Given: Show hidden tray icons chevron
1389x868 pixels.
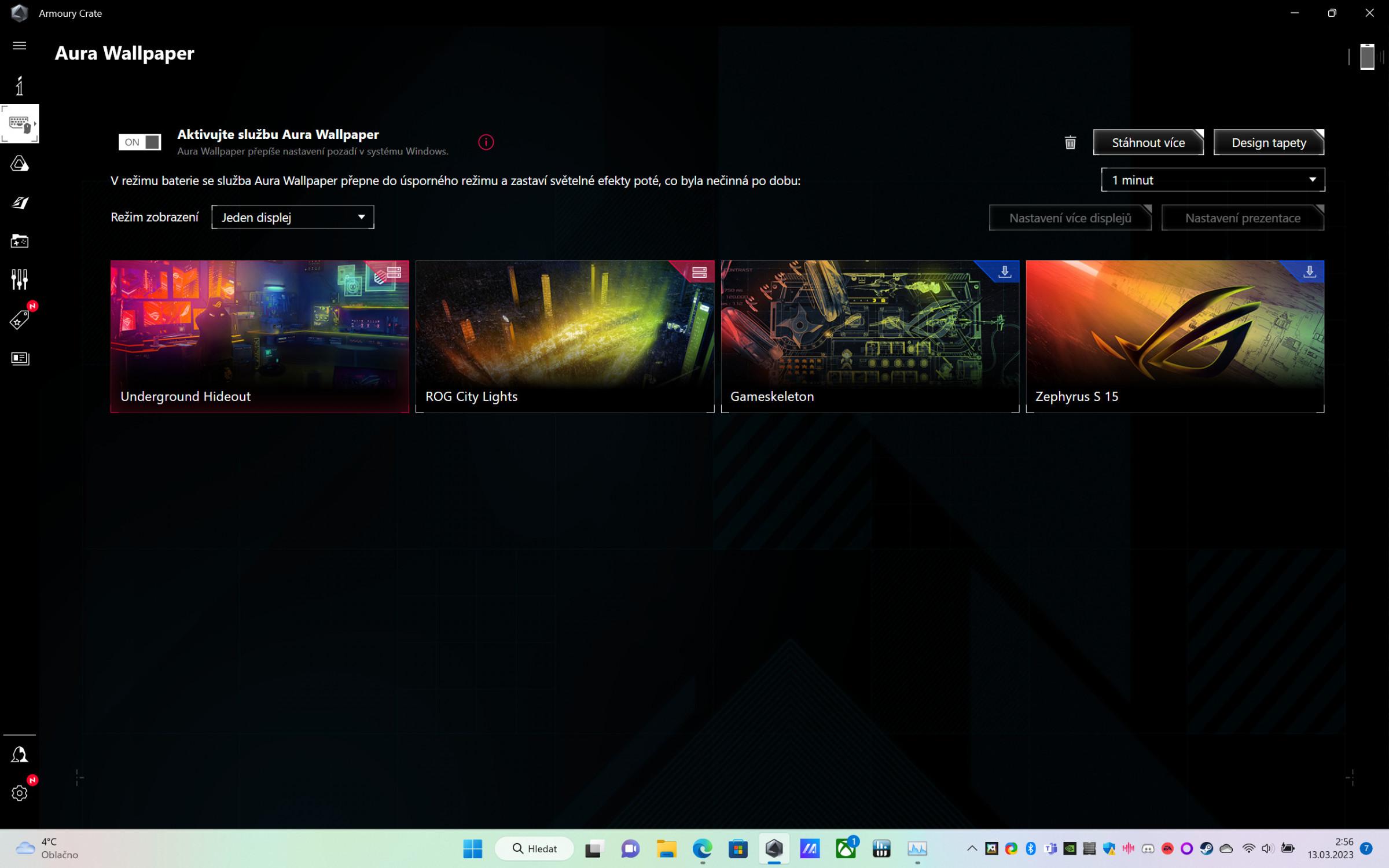Looking at the screenshot, I should (972, 848).
